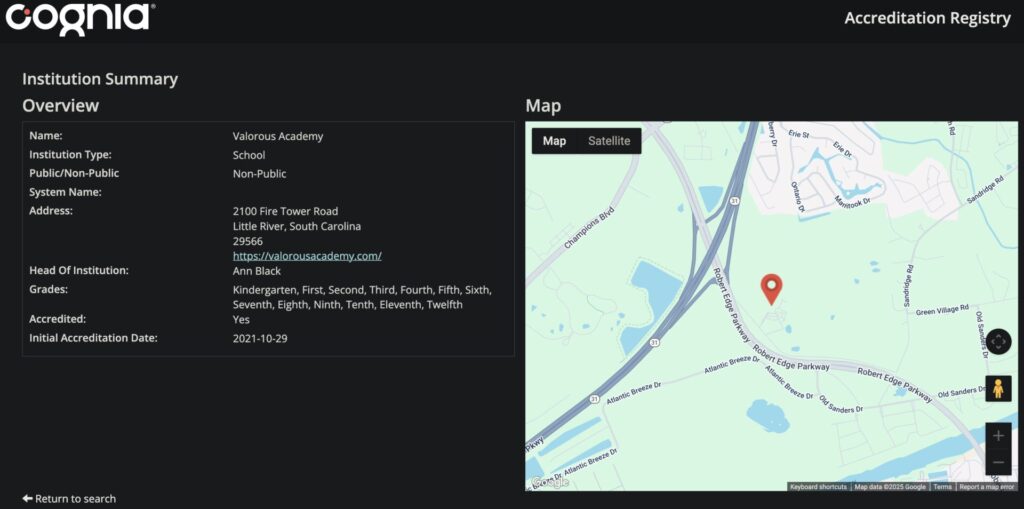Zoom in on the map

point(998,436)
